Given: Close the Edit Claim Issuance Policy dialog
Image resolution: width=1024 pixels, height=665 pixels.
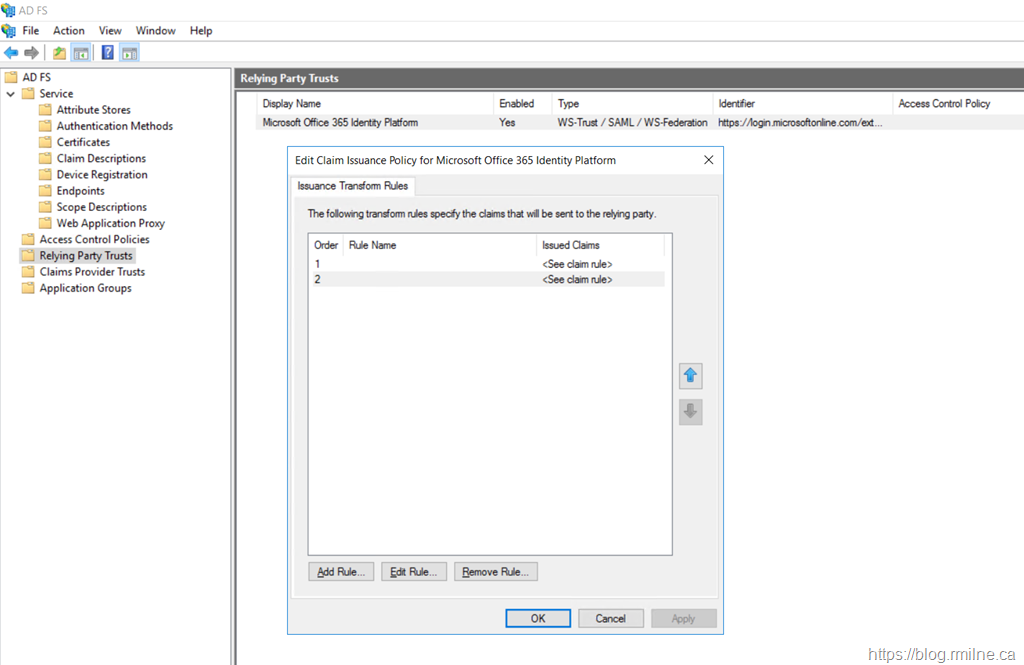Looking at the screenshot, I should [708, 160].
